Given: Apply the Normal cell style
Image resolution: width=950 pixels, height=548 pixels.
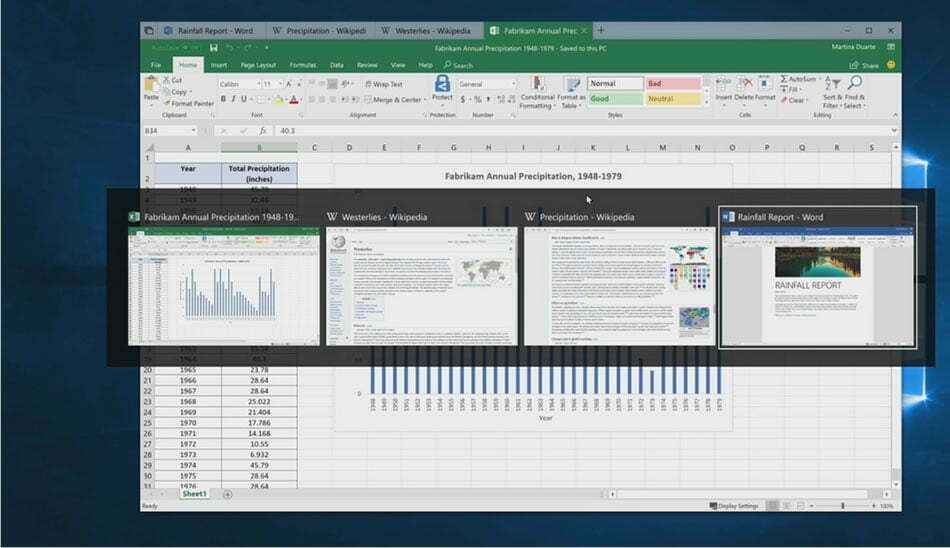Looking at the screenshot, I should click(615, 84).
